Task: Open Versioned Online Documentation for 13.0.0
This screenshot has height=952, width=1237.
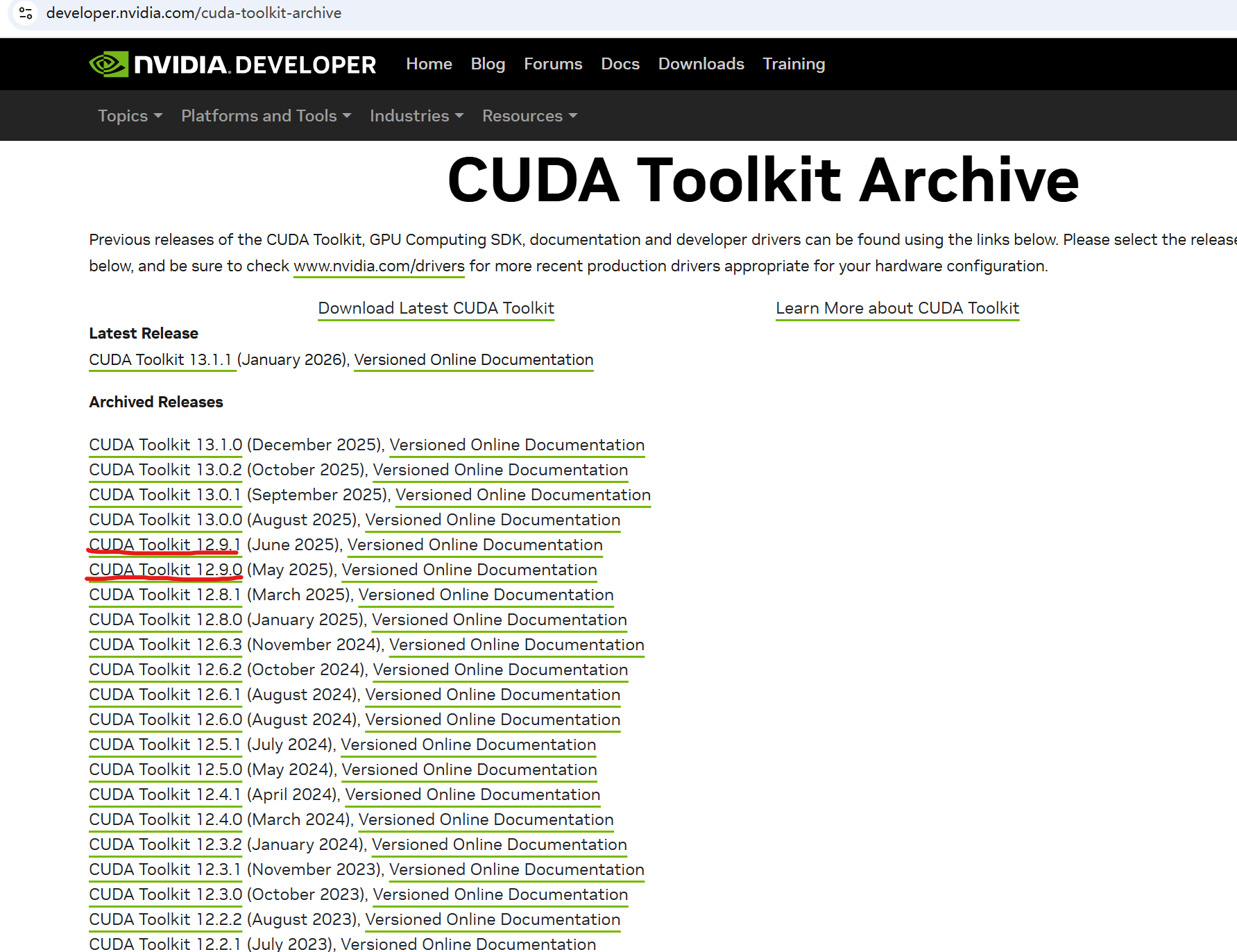Action: click(493, 520)
